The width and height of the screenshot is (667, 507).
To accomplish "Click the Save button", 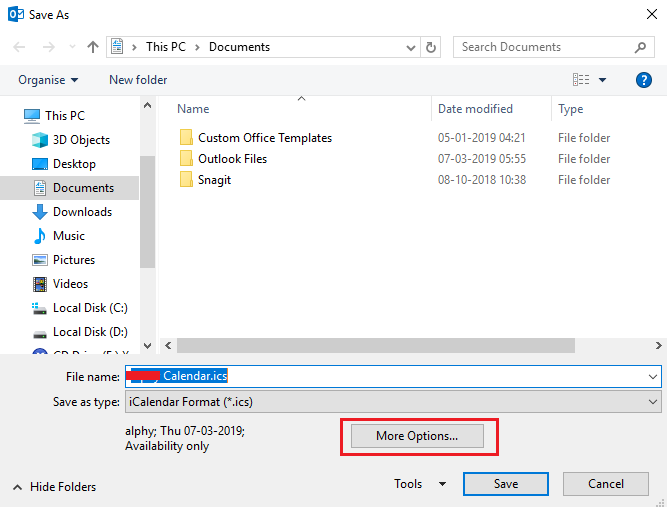I will click(x=505, y=484).
